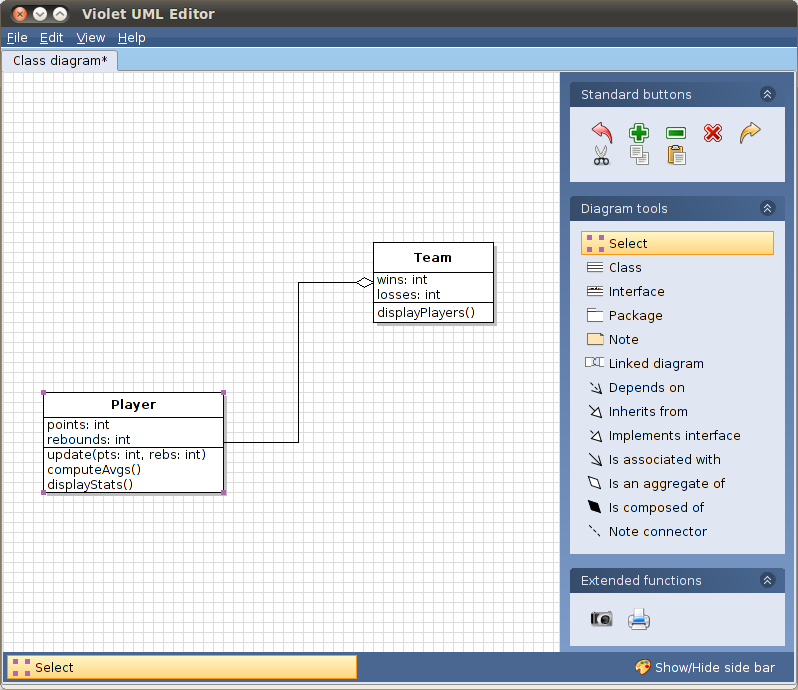Click the printer icon
The image size is (798, 690).
[639, 620]
